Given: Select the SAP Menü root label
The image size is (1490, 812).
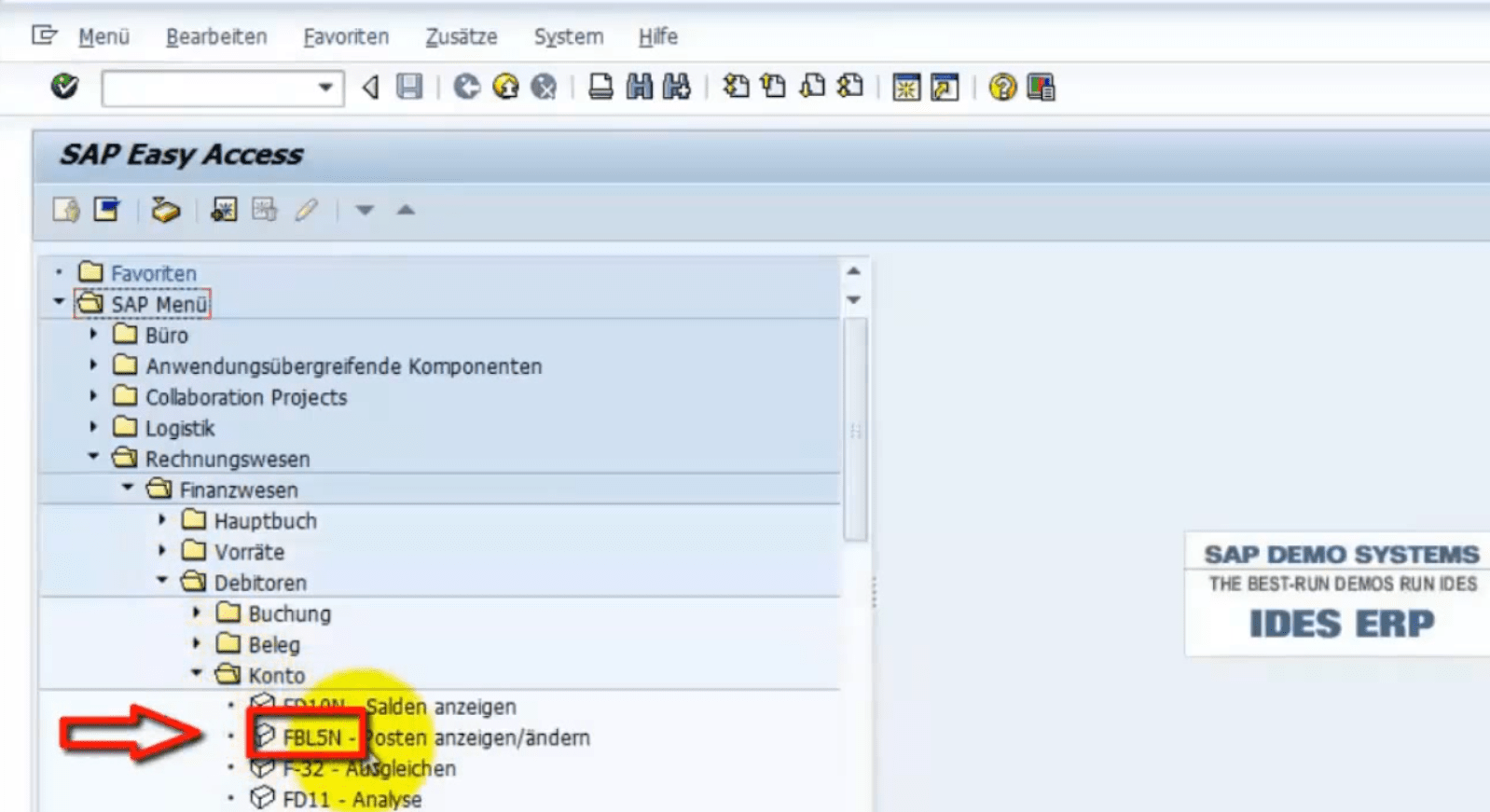Looking at the screenshot, I should pyautogui.click(x=159, y=305).
